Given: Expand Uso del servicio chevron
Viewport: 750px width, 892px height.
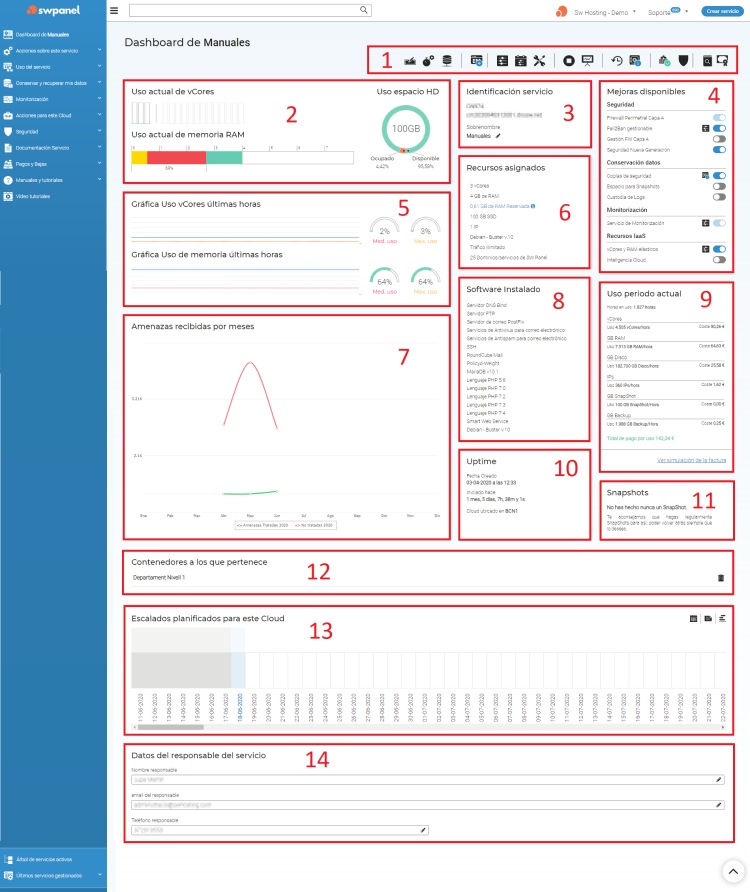Looking at the screenshot, I should [100, 66].
